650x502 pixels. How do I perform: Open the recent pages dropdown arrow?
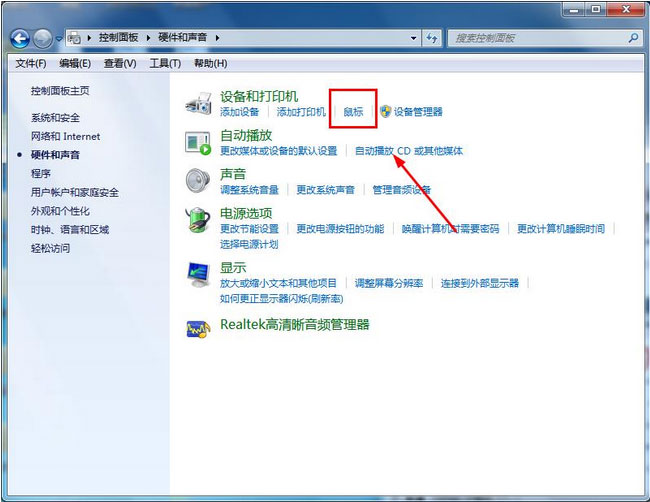59,39
